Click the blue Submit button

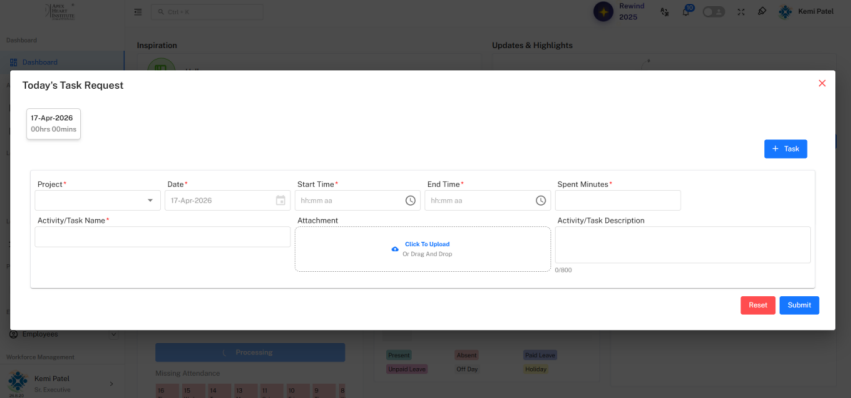(799, 305)
